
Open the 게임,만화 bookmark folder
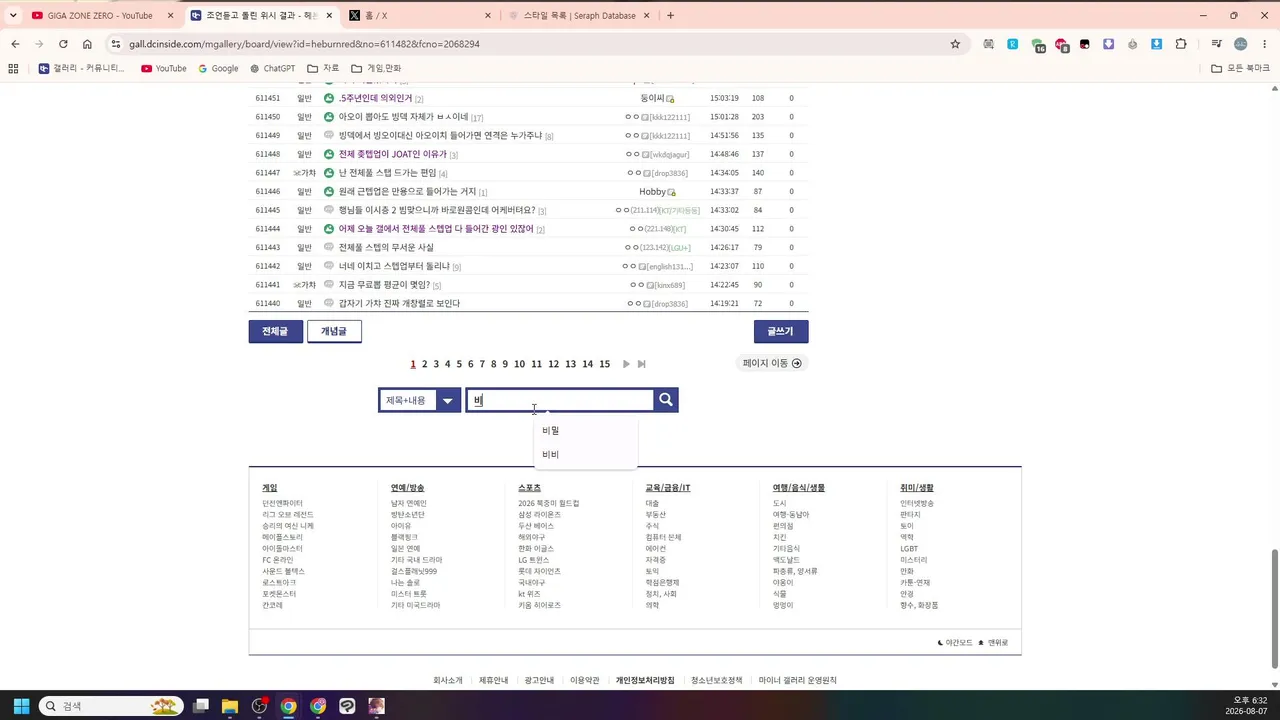(376, 68)
